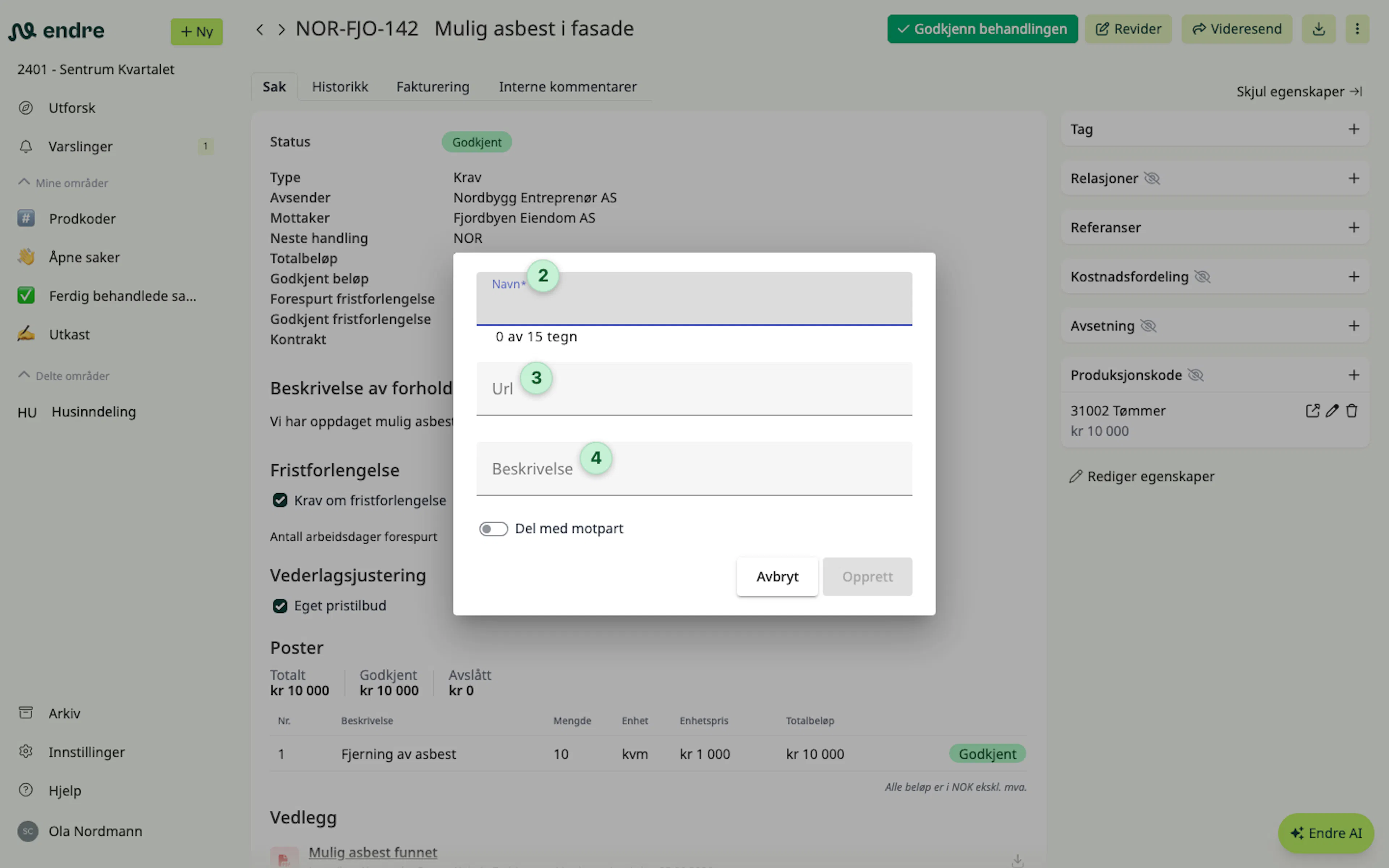Add a Produksjonskode entry with plus
The height and width of the screenshot is (868, 1389).
(1354, 375)
